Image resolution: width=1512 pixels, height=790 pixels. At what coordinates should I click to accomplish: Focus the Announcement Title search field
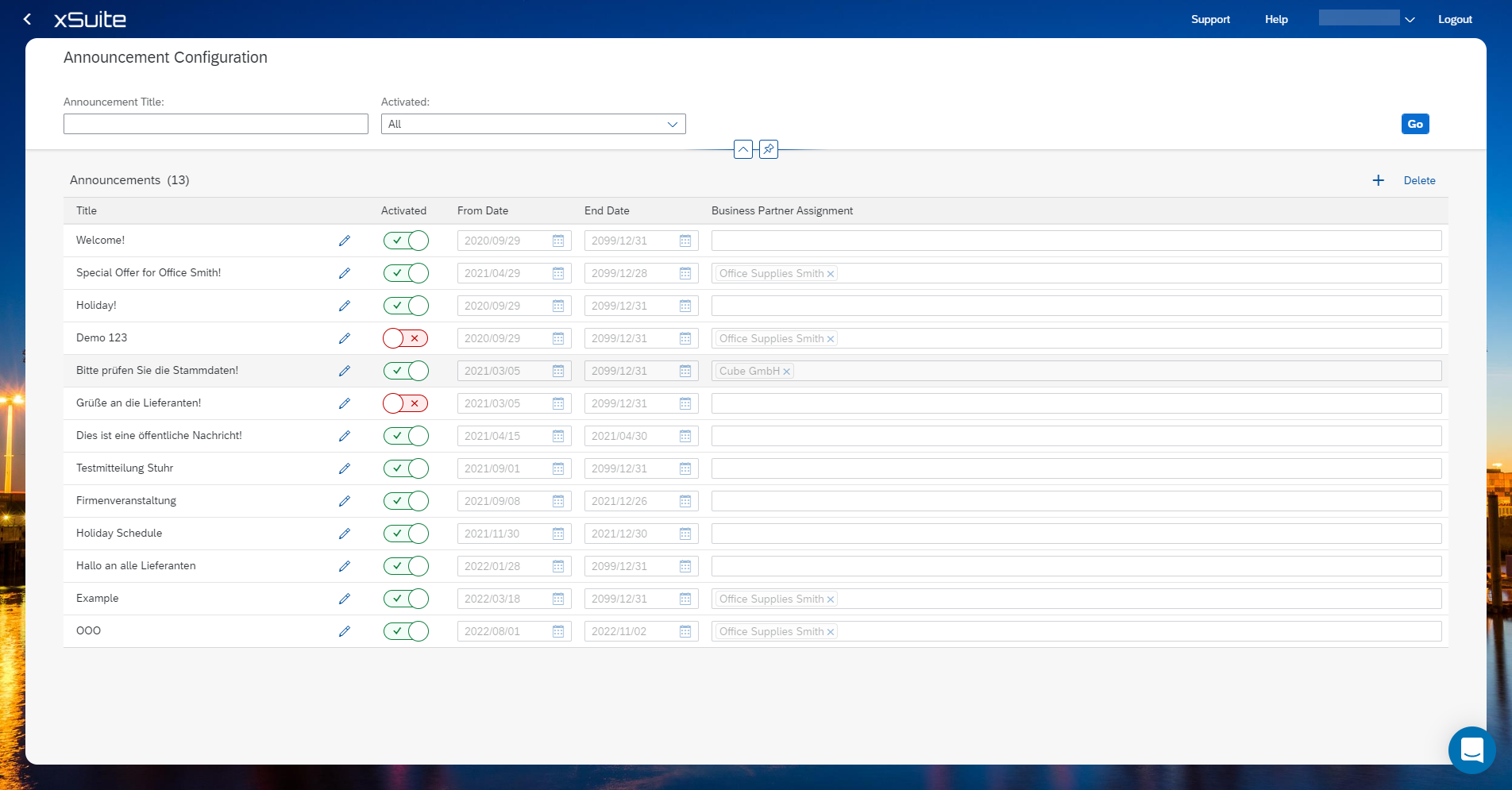click(x=216, y=124)
